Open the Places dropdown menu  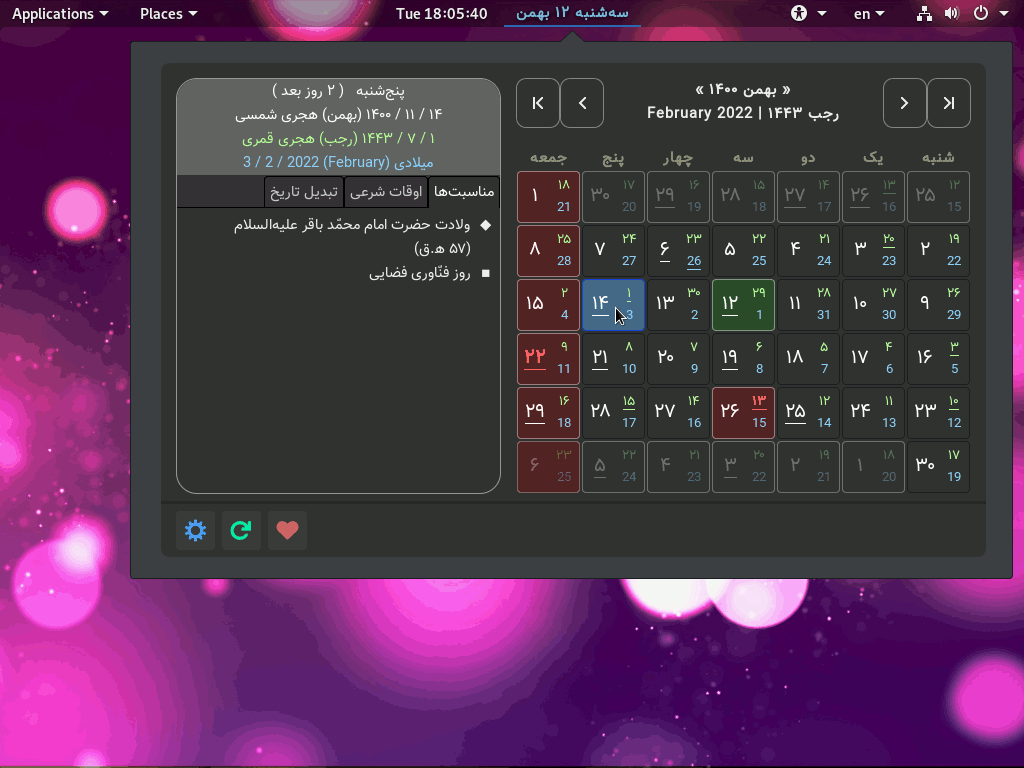168,13
